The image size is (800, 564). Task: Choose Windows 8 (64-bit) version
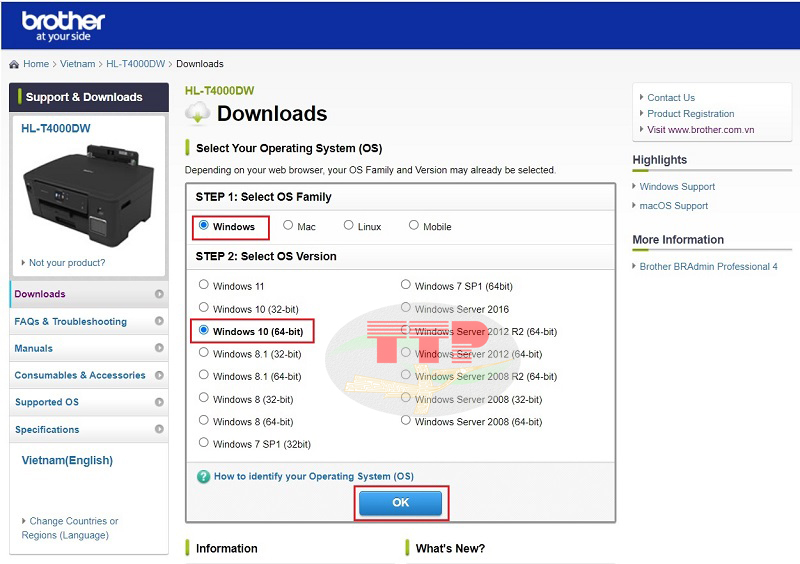point(204,420)
